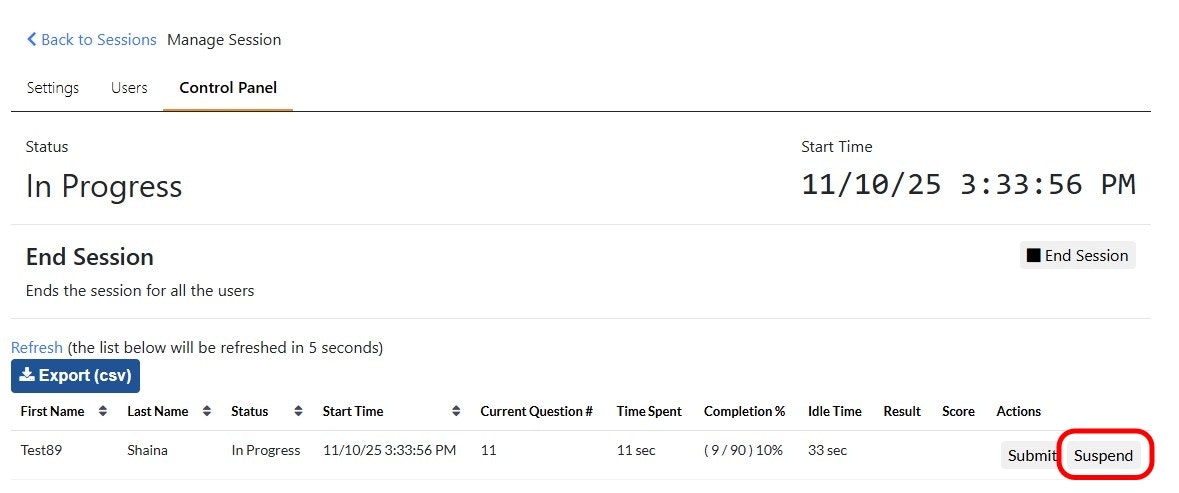Screen dimensions: 1179x493
Task: Click the Refresh link
Action: click(37, 348)
